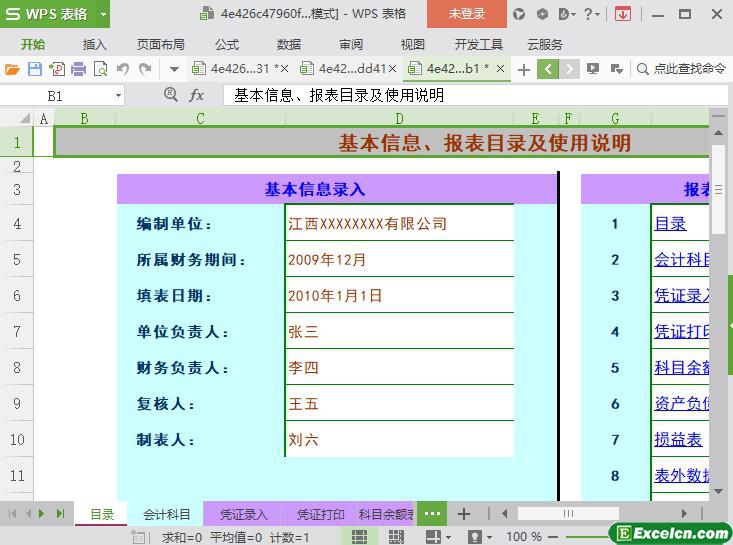Click the open folder icon in toolbar
This screenshot has width=733, height=545.
pos(12,69)
